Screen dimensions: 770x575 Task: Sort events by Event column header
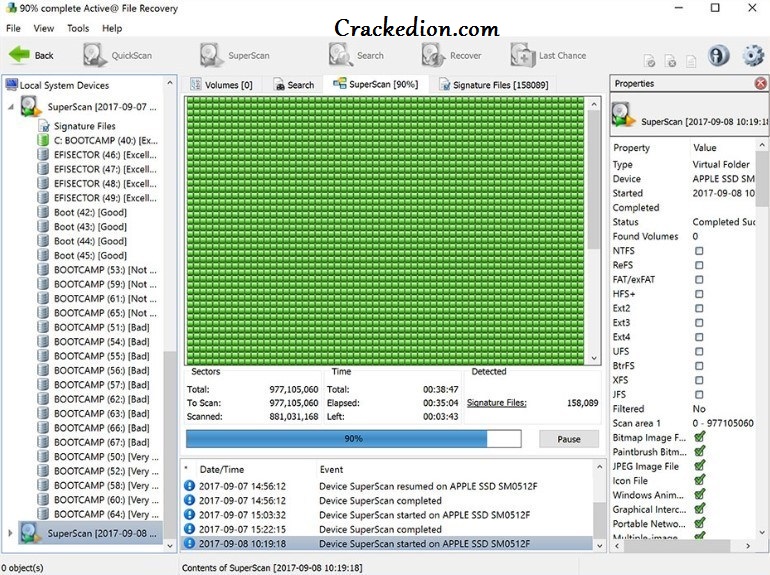(331, 469)
